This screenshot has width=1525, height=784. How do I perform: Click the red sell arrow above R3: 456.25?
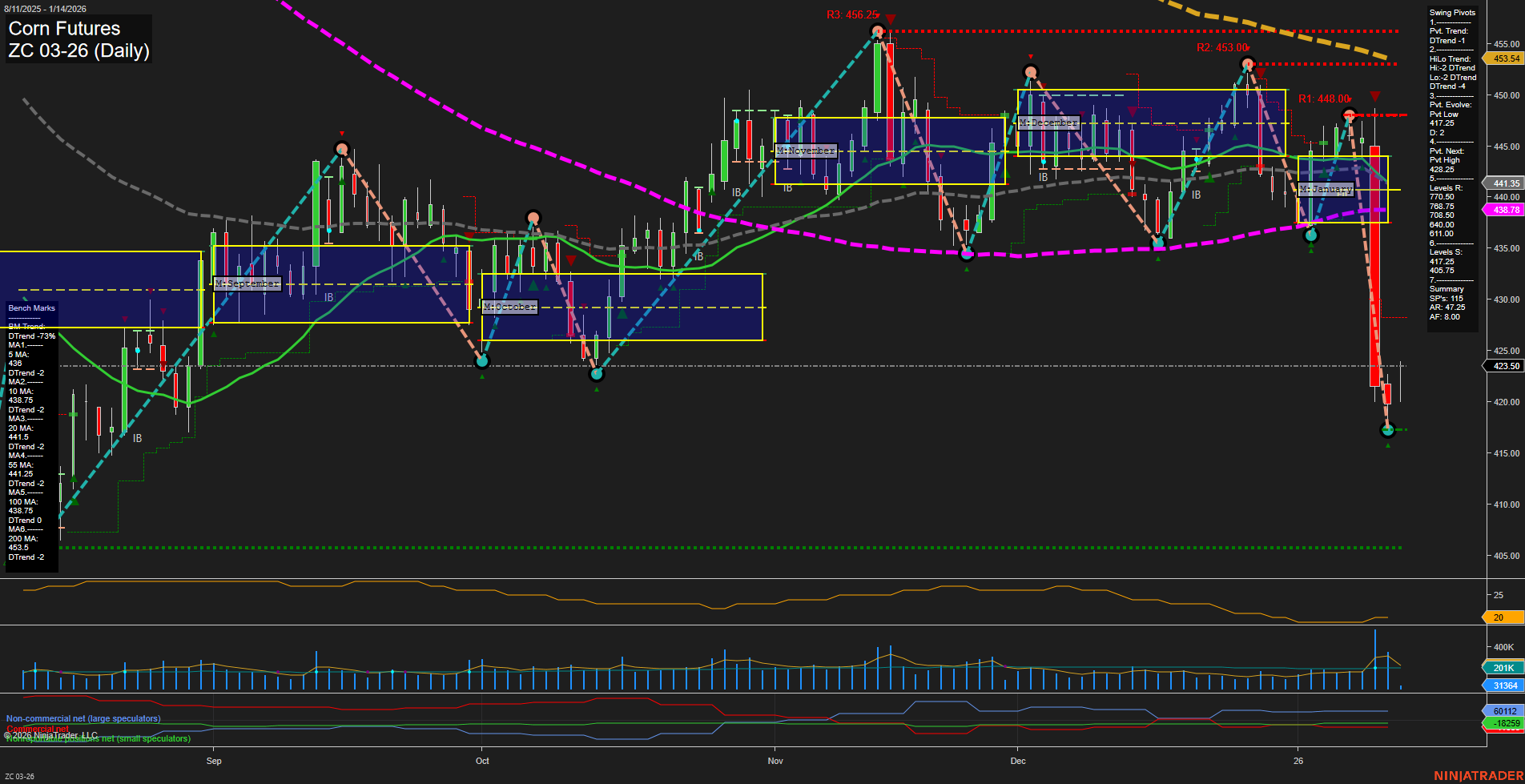point(889,18)
